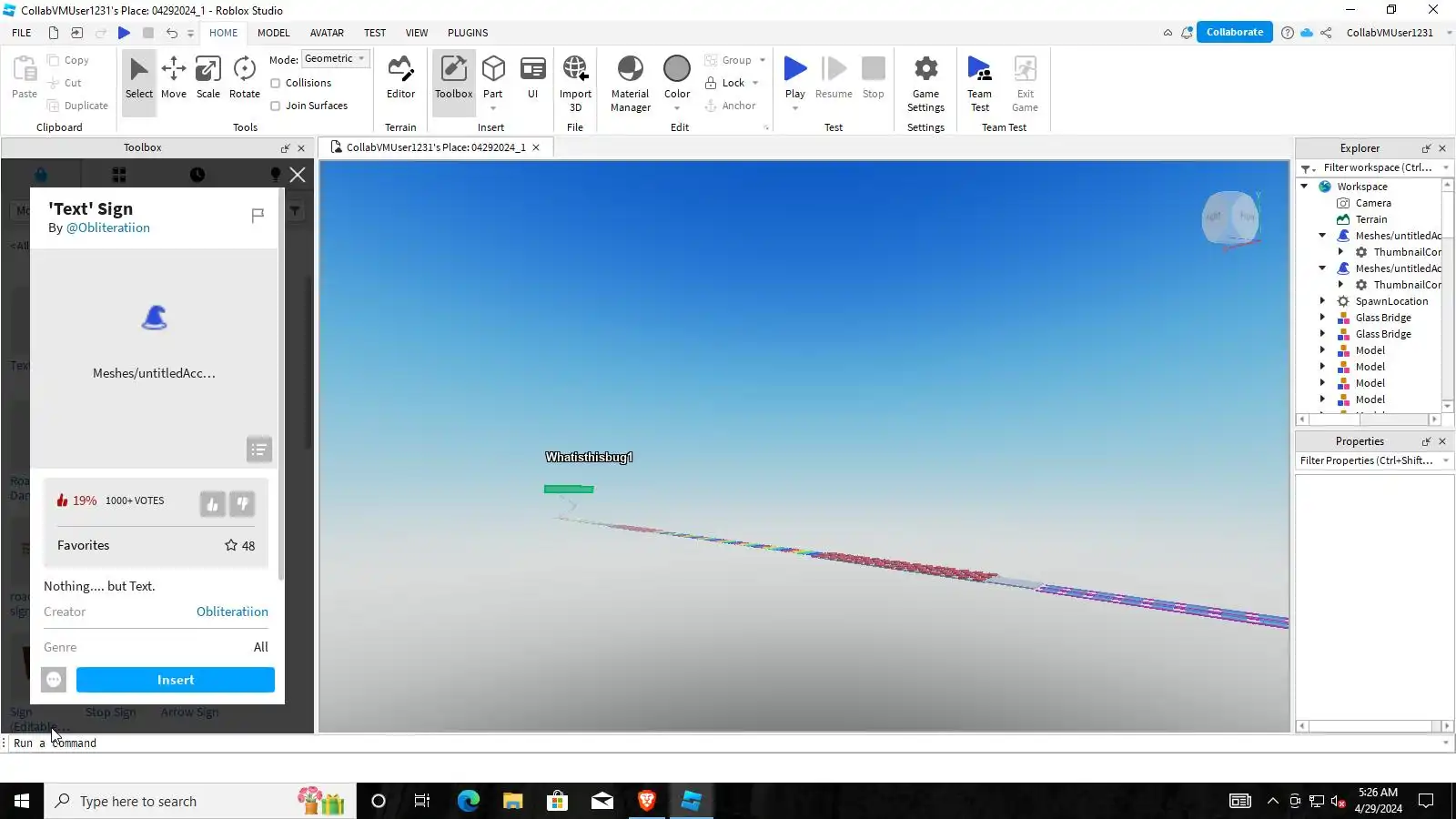The width and height of the screenshot is (1456, 819).
Task: Select the Scale tool
Action: click(208, 78)
